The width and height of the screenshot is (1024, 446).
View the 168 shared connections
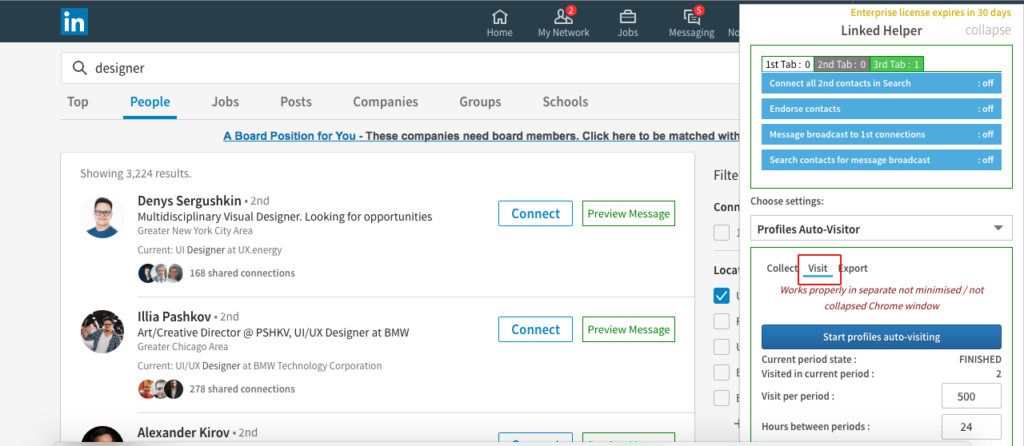pyautogui.click(x=242, y=273)
